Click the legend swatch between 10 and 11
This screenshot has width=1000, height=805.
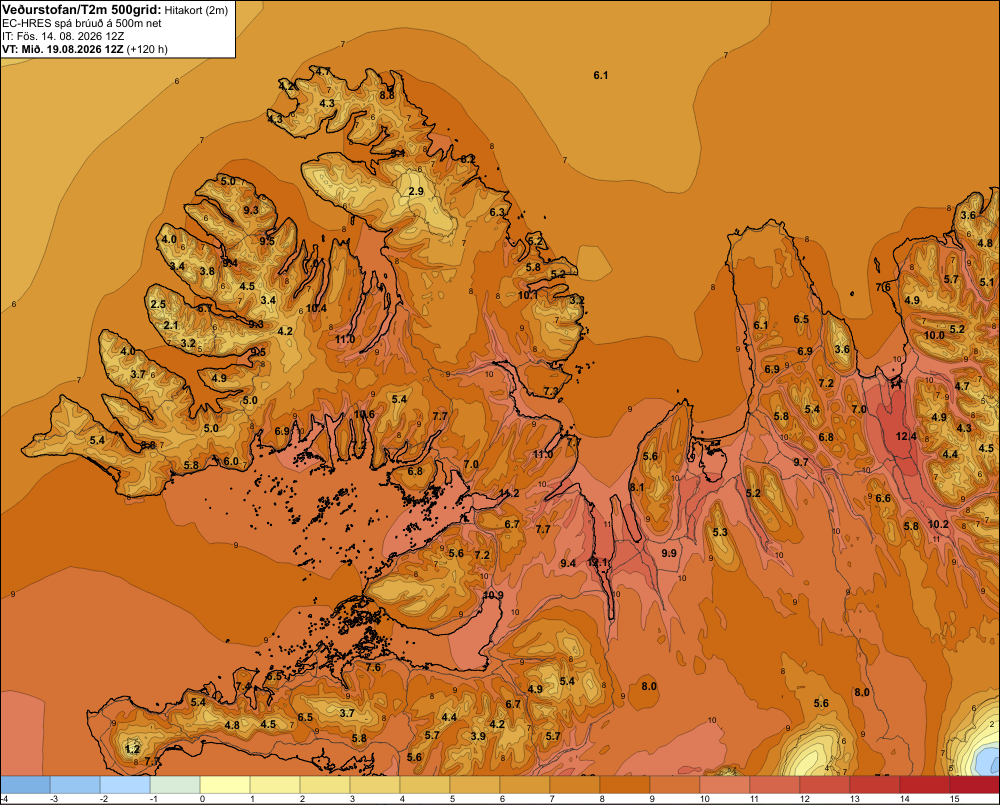pyautogui.click(x=724, y=784)
